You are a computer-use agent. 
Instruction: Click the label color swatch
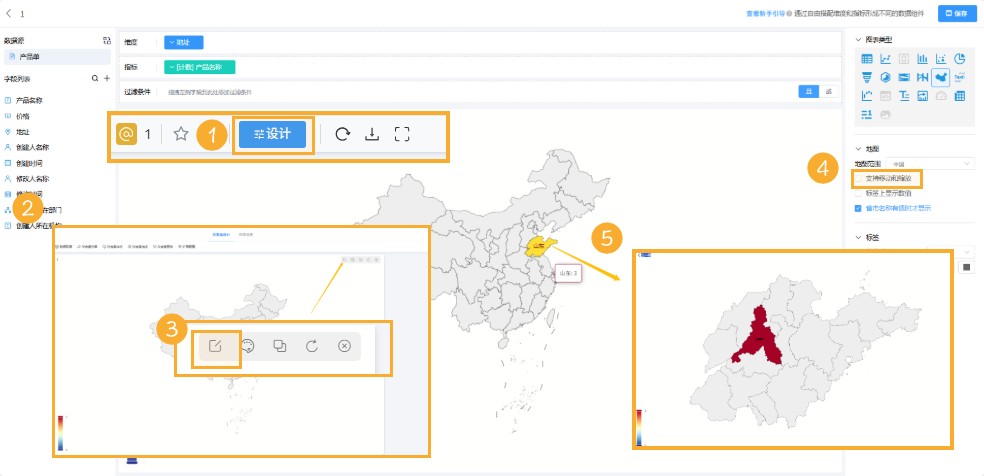[x=967, y=267]
